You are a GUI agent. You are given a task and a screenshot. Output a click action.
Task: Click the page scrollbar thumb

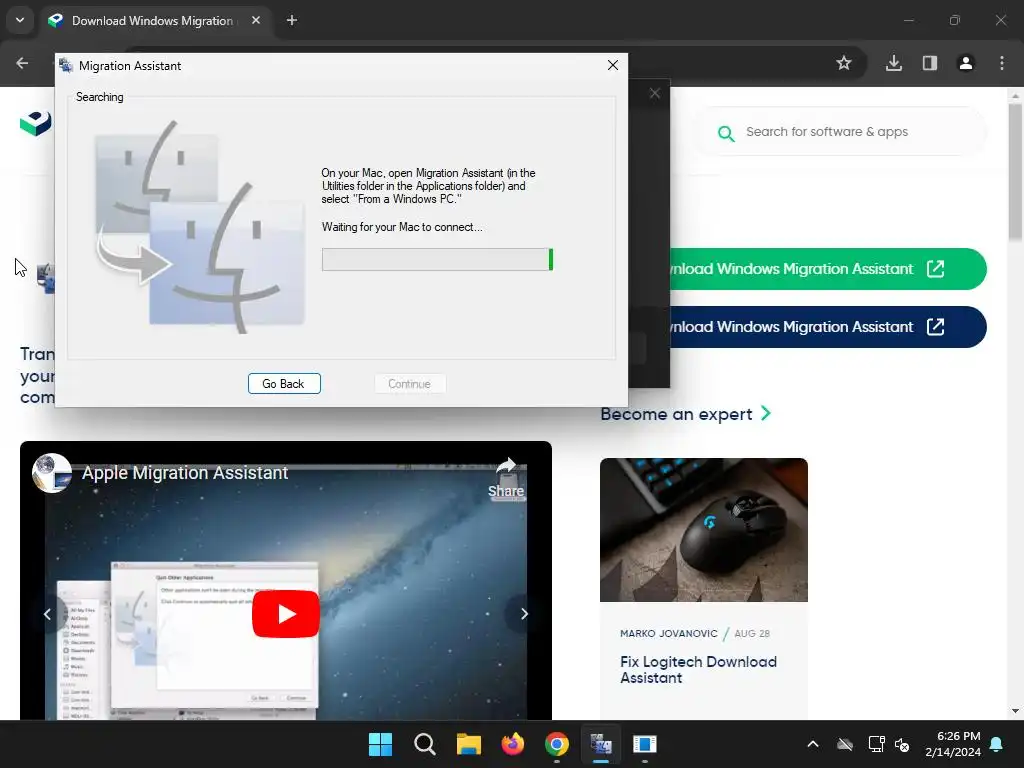click(1015, 172)
